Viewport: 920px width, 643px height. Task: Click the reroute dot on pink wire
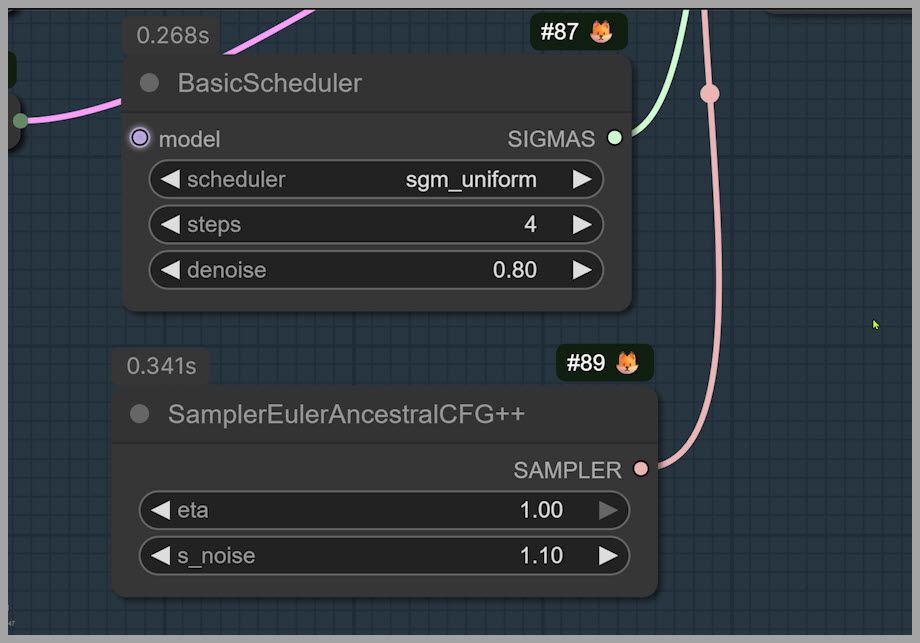[x=709, y=93]
